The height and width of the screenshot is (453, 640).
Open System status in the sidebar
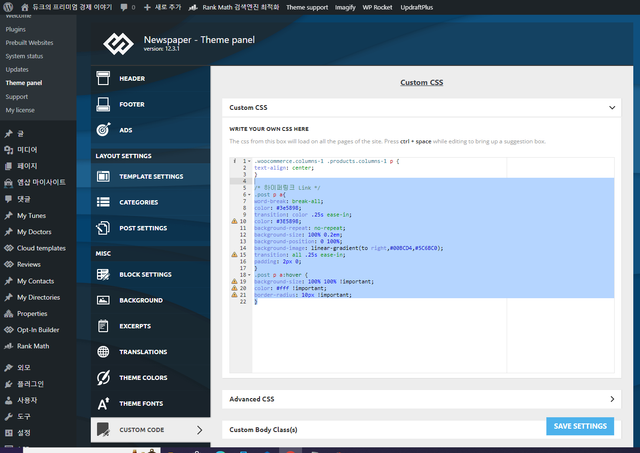(x=24, y=56)
